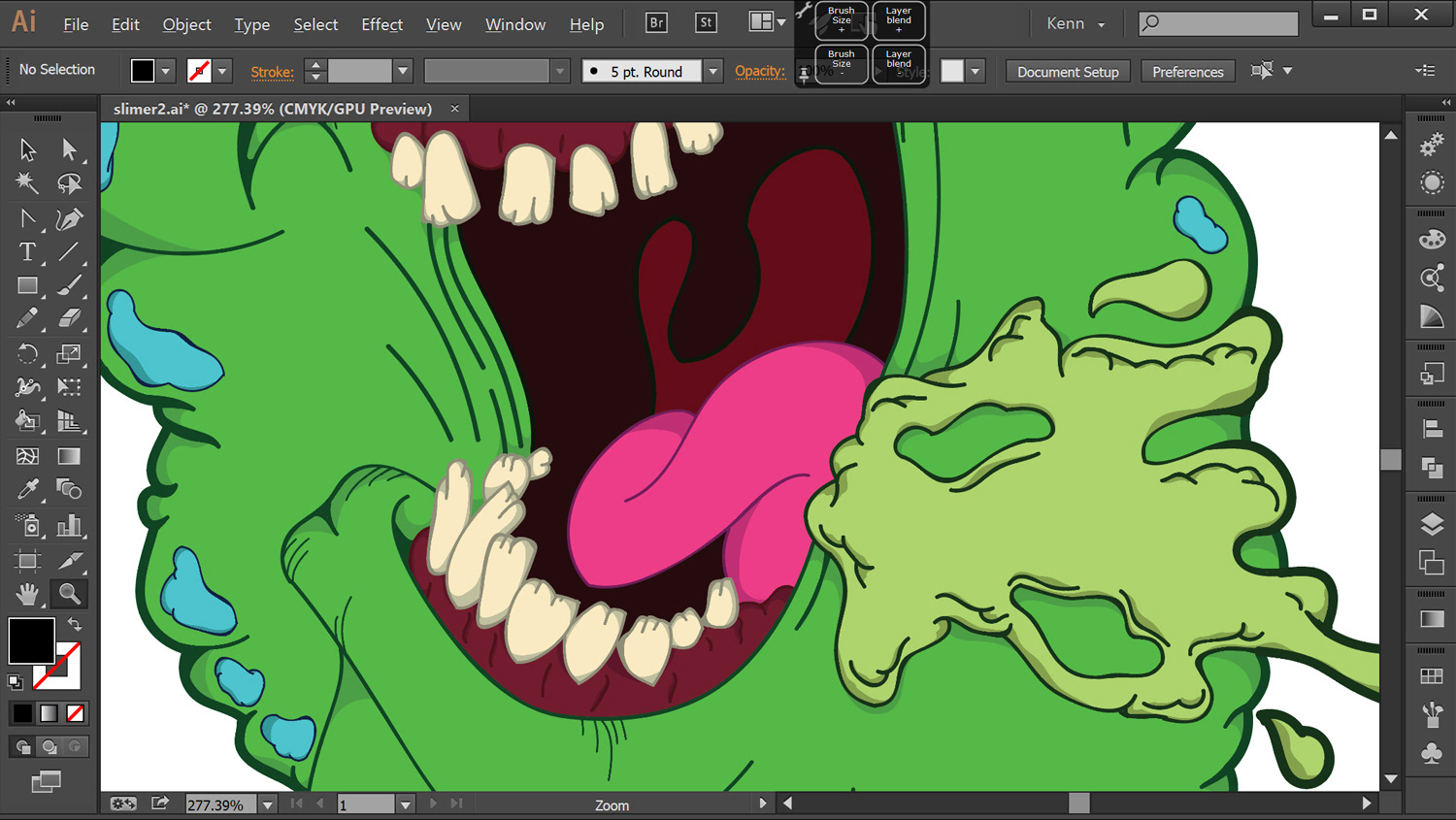1456x820 pixels.
Task: Open the Symbols panel club icon
Action: coord(1432,753)
